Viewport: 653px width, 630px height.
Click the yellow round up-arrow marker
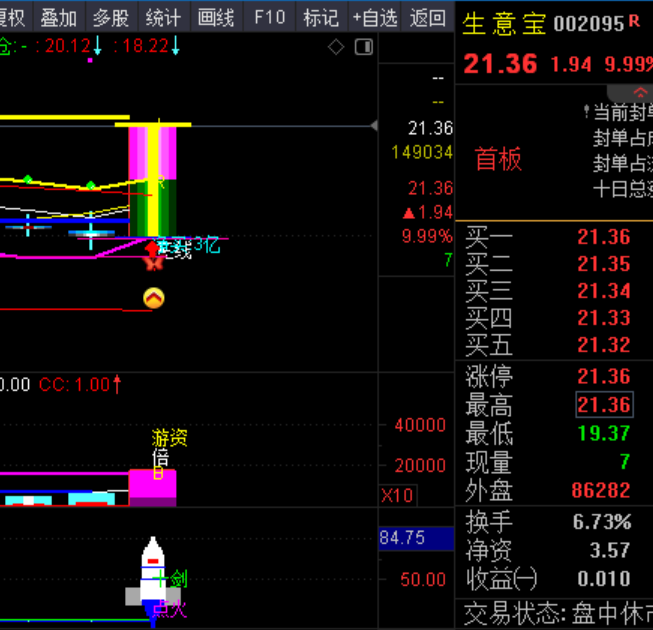pos(154,298)
